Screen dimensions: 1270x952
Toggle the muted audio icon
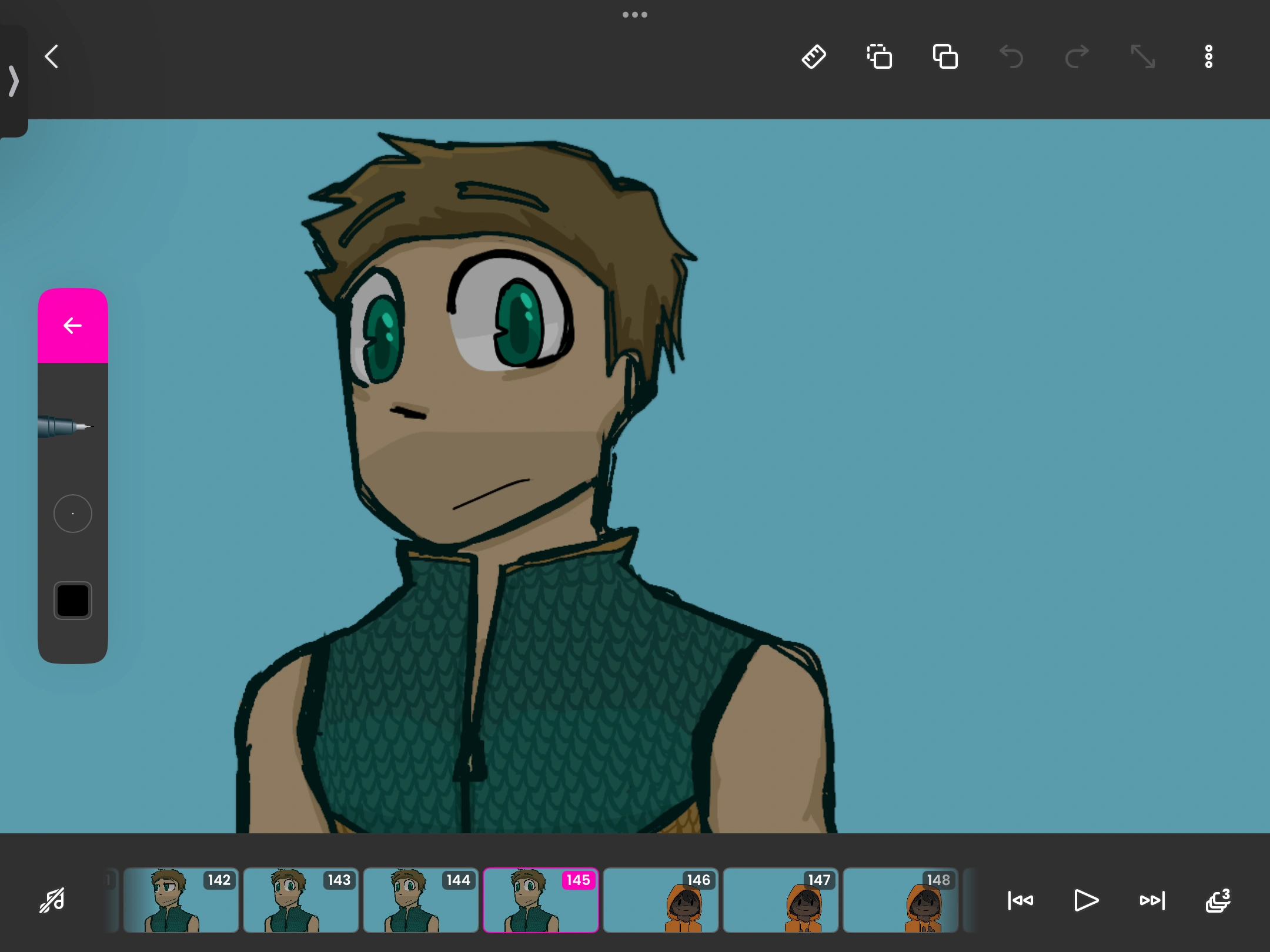(x=52, y=900)
